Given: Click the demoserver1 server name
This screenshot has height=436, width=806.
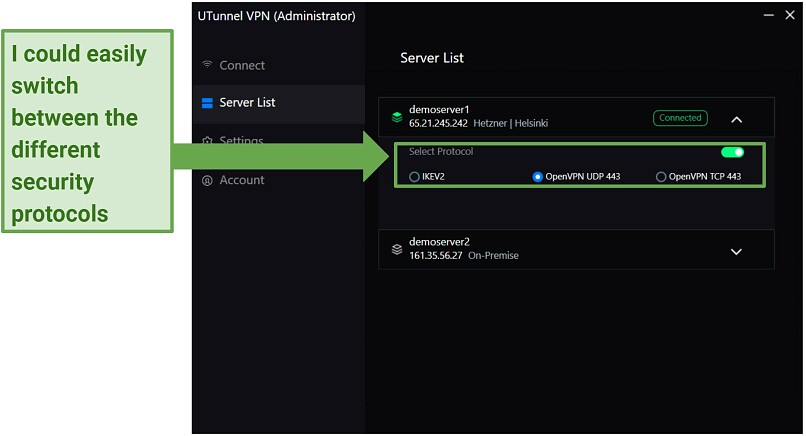Looking at the screenshot, I should click(439, 110).
